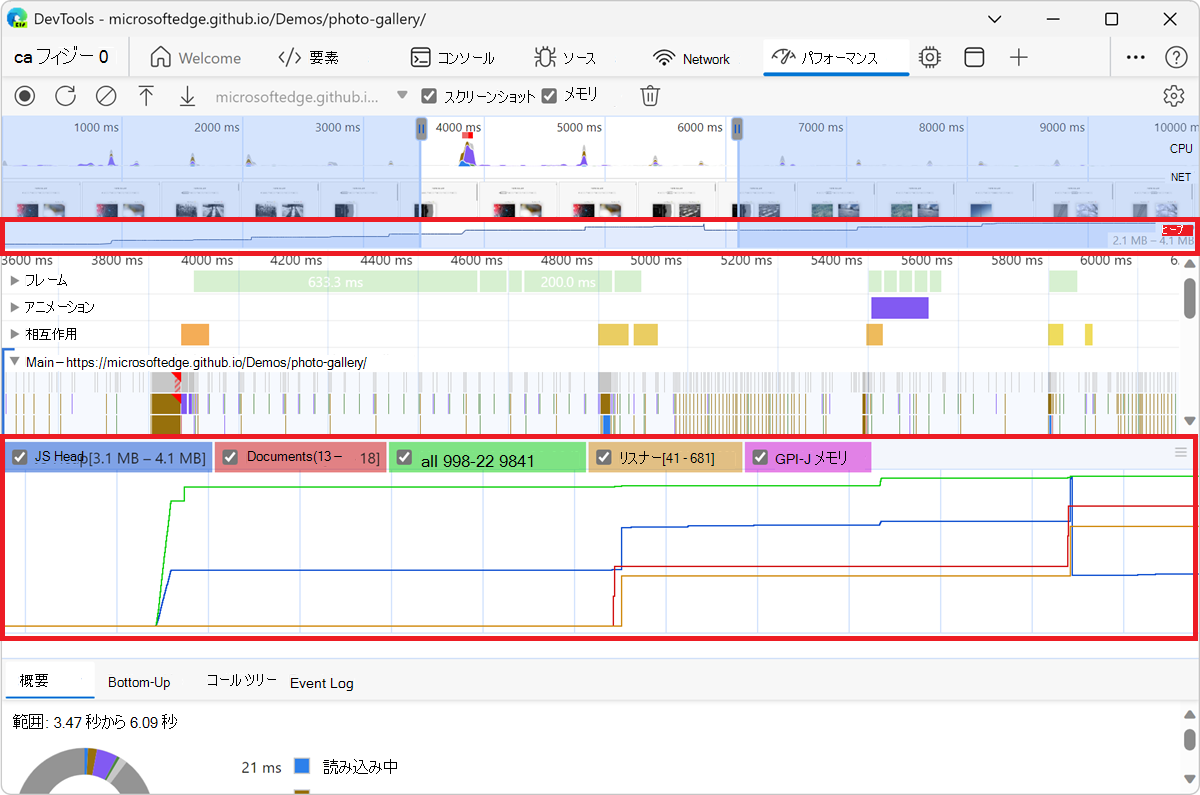Screen dimensions: 1200x795
Task: Open DevTools help question mark icon
Action: 1176,58
